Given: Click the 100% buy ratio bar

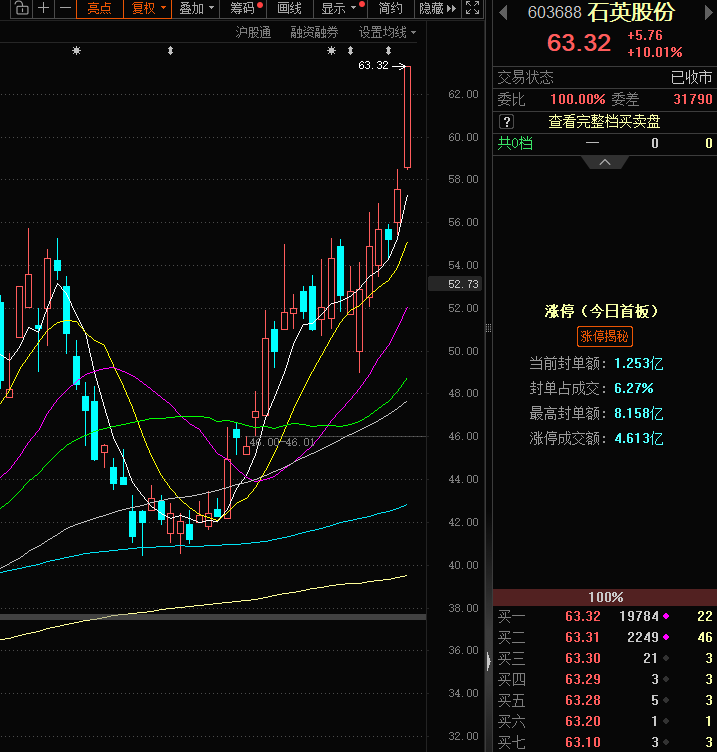Looking at the screenshot, I should tap(605, 597).
